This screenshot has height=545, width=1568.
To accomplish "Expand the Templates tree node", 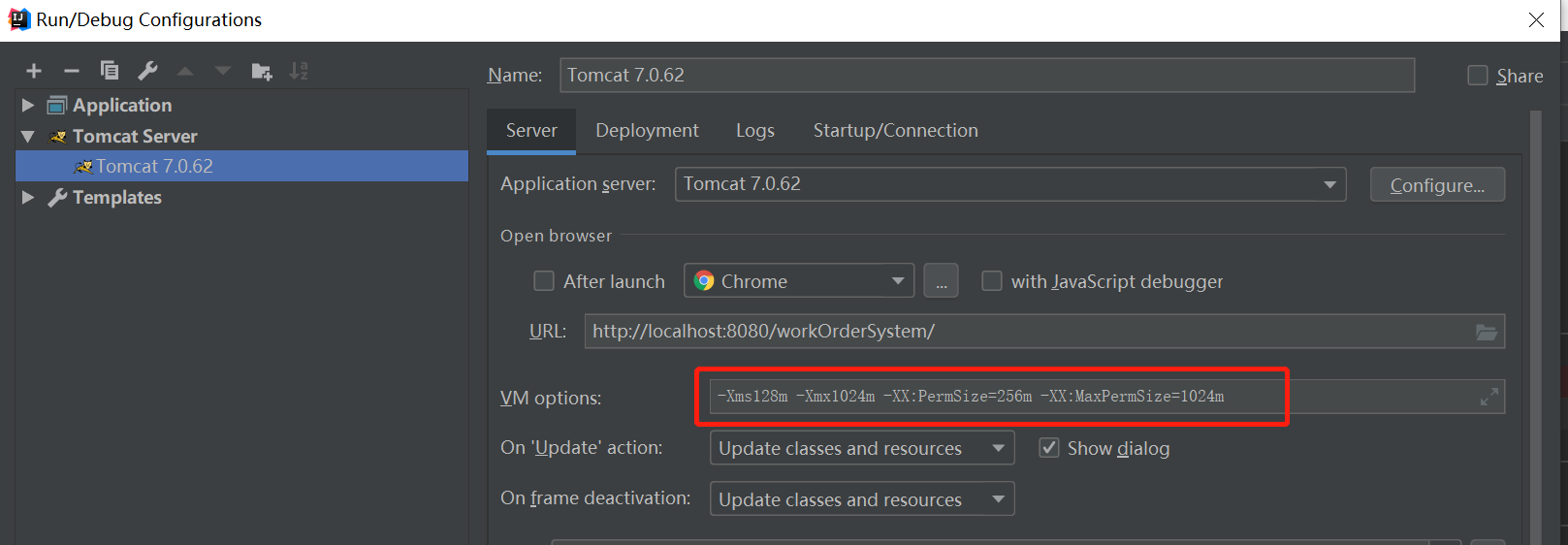I will point(28,197).
